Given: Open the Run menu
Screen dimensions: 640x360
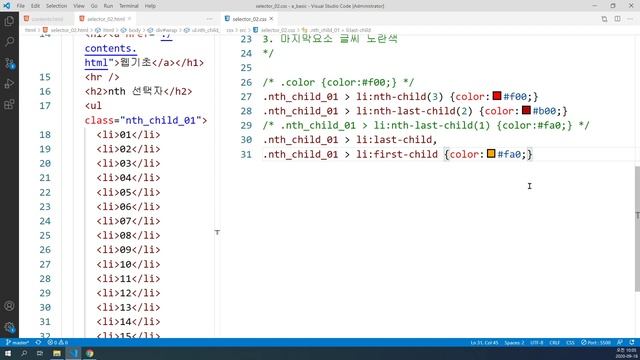Looking at the screenshot, I should coord(108,6).
